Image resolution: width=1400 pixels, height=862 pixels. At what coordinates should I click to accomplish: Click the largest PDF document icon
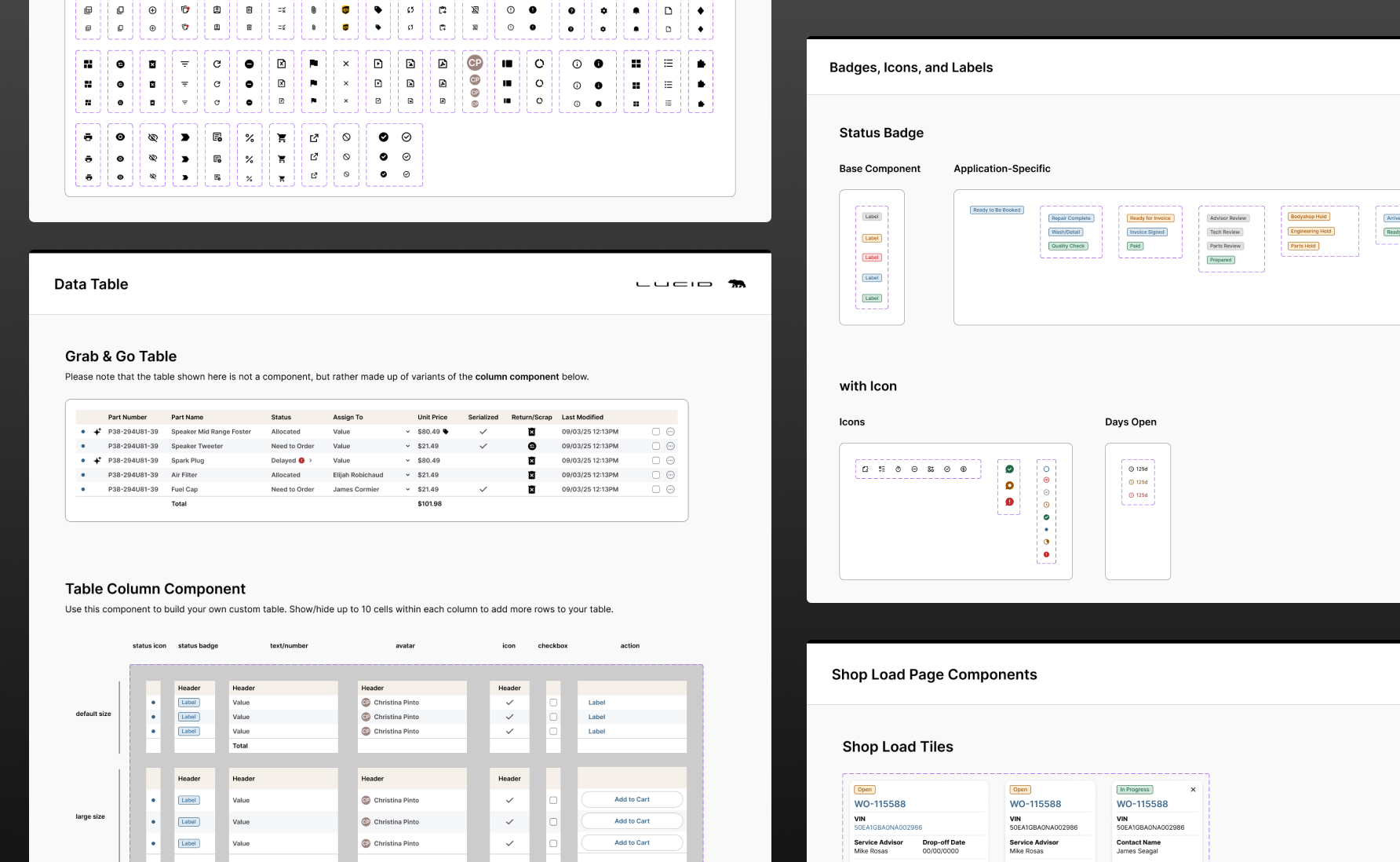click(443, 64)
